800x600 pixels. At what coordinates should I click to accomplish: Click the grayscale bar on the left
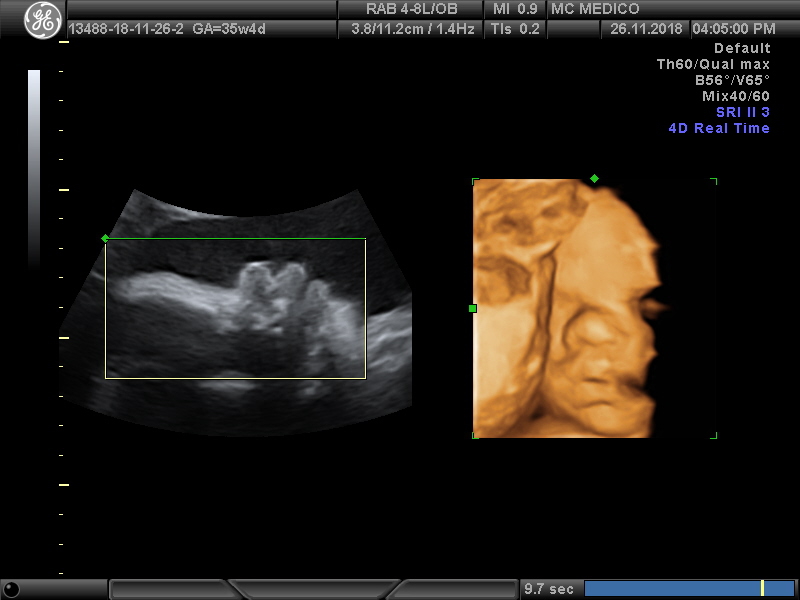(34, 168)
